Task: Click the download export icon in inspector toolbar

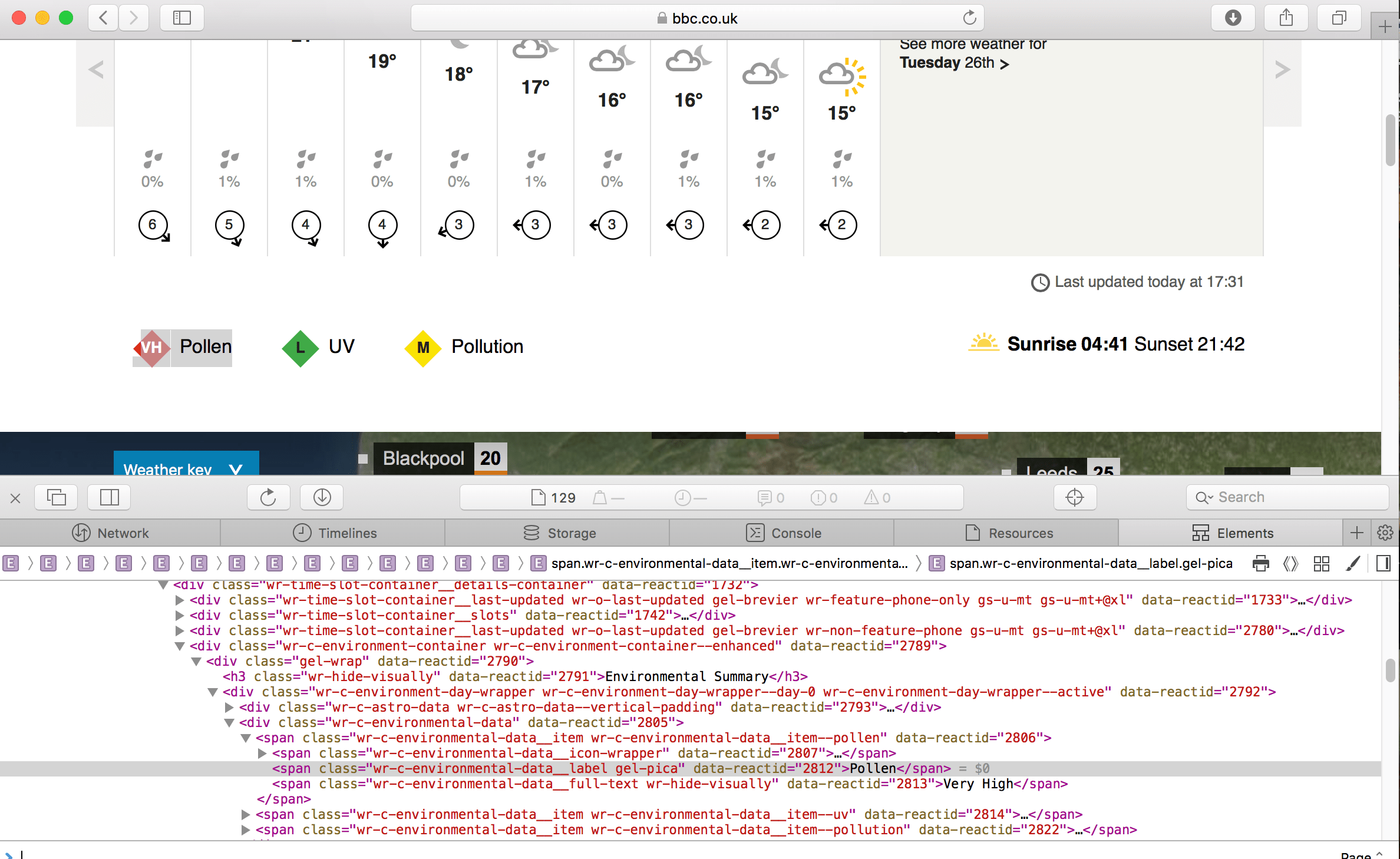Action: click(x=322, y=497)
